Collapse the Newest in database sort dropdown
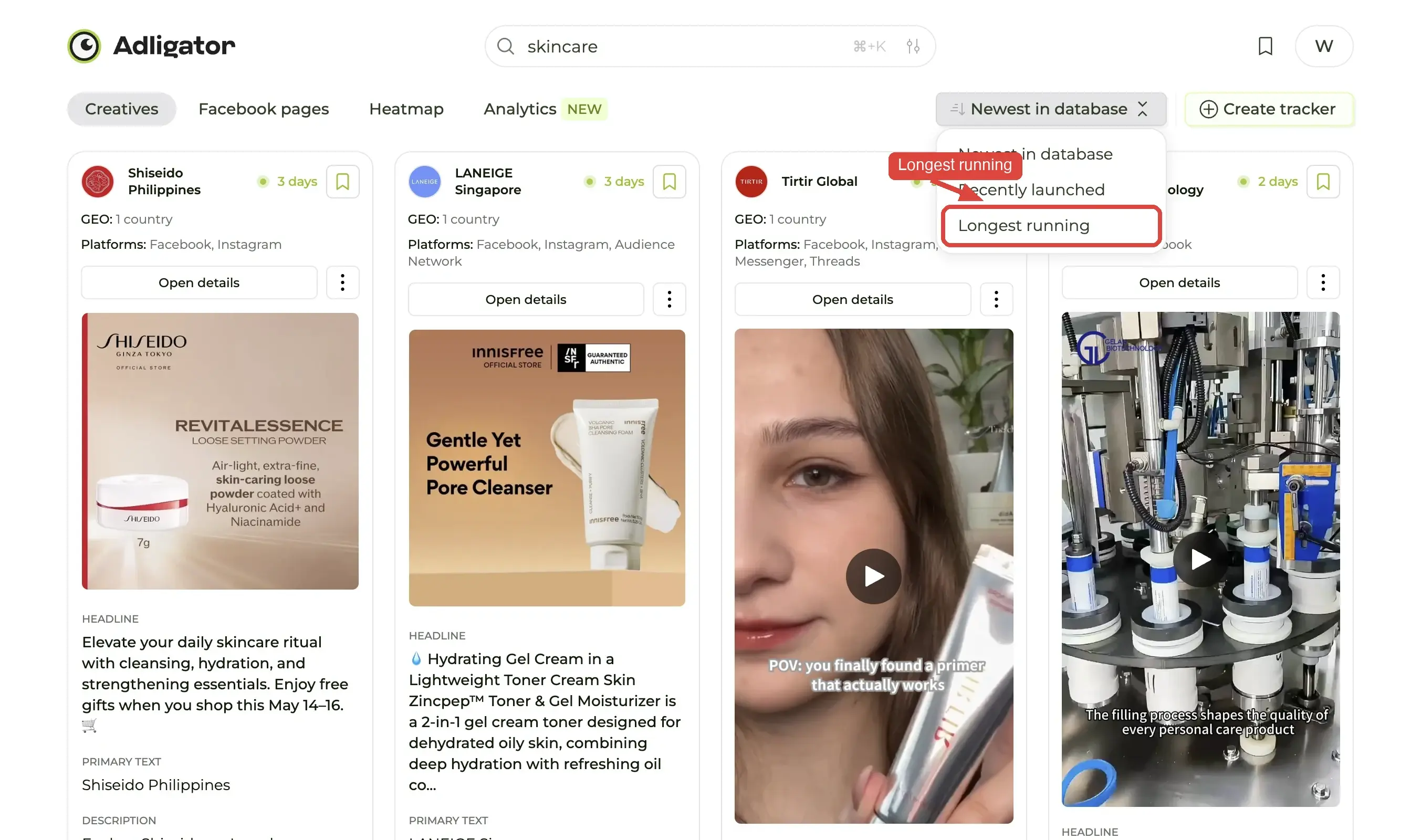This screenshot has height=840, width=1421. (x=1051, y=109)
